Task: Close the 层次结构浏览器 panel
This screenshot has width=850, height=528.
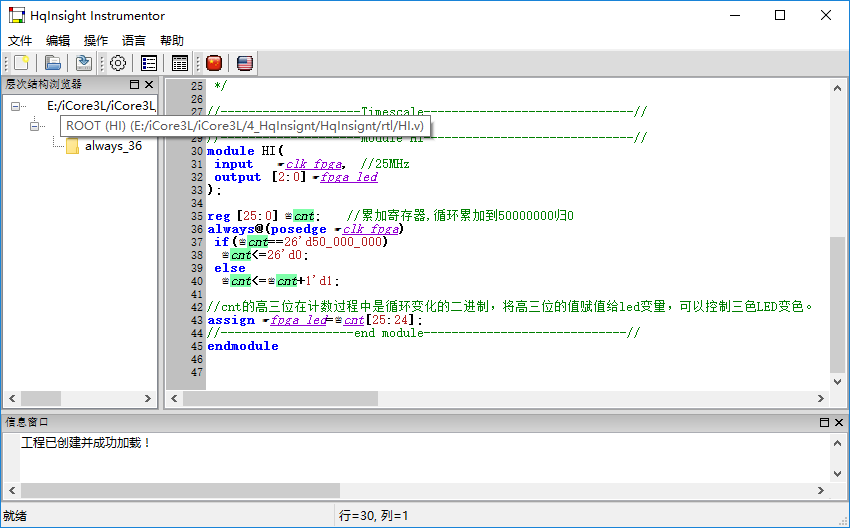Action: tap(149, 85)
